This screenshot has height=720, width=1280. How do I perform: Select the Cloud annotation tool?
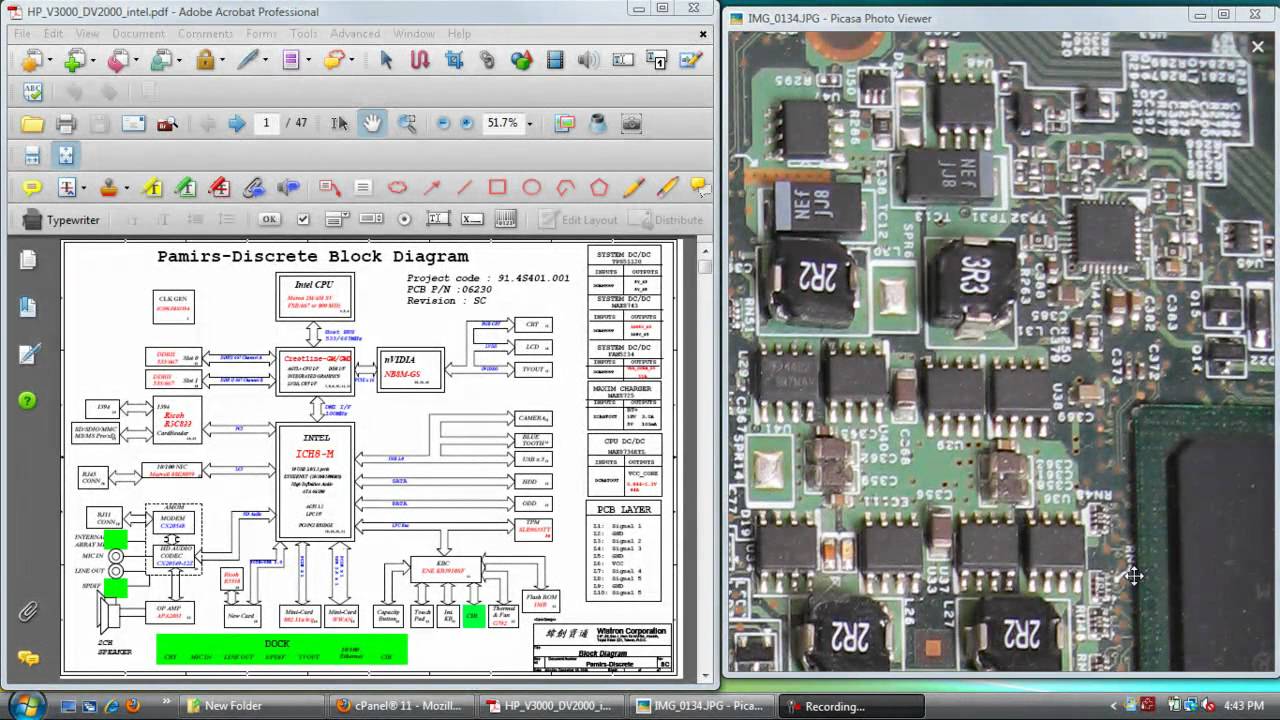(x=397, y=188)
